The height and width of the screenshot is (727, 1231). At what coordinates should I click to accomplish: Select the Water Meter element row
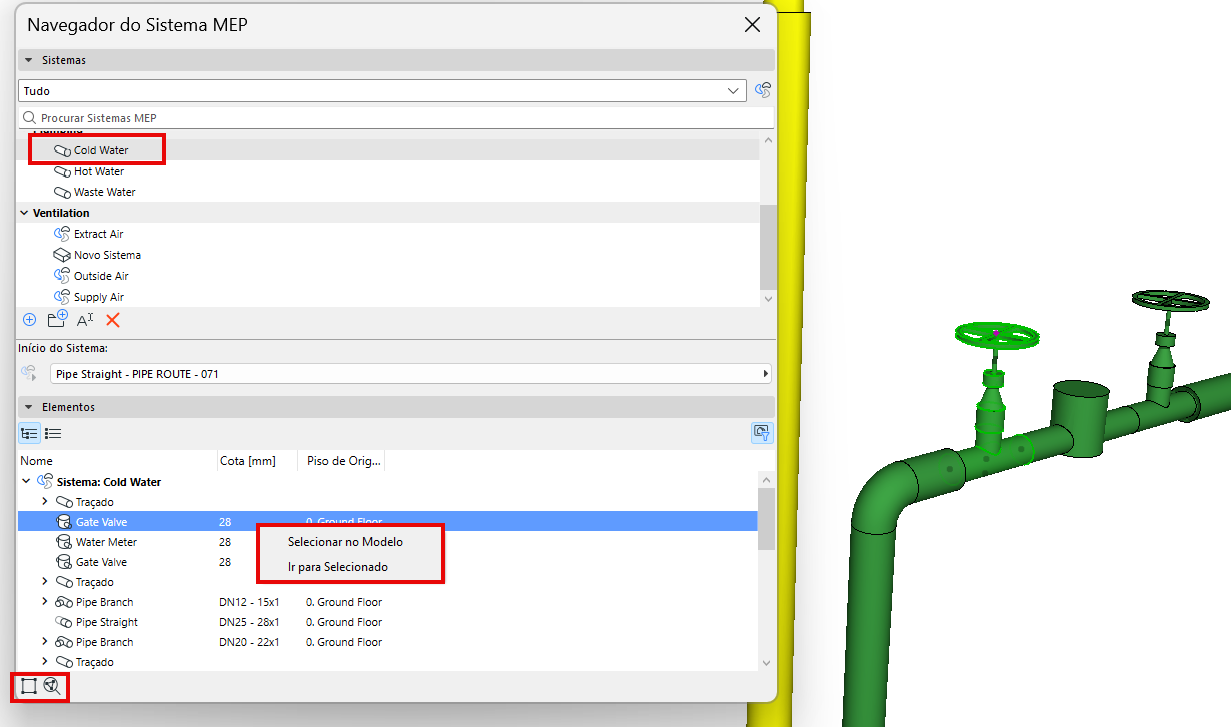tap(388, 542)
